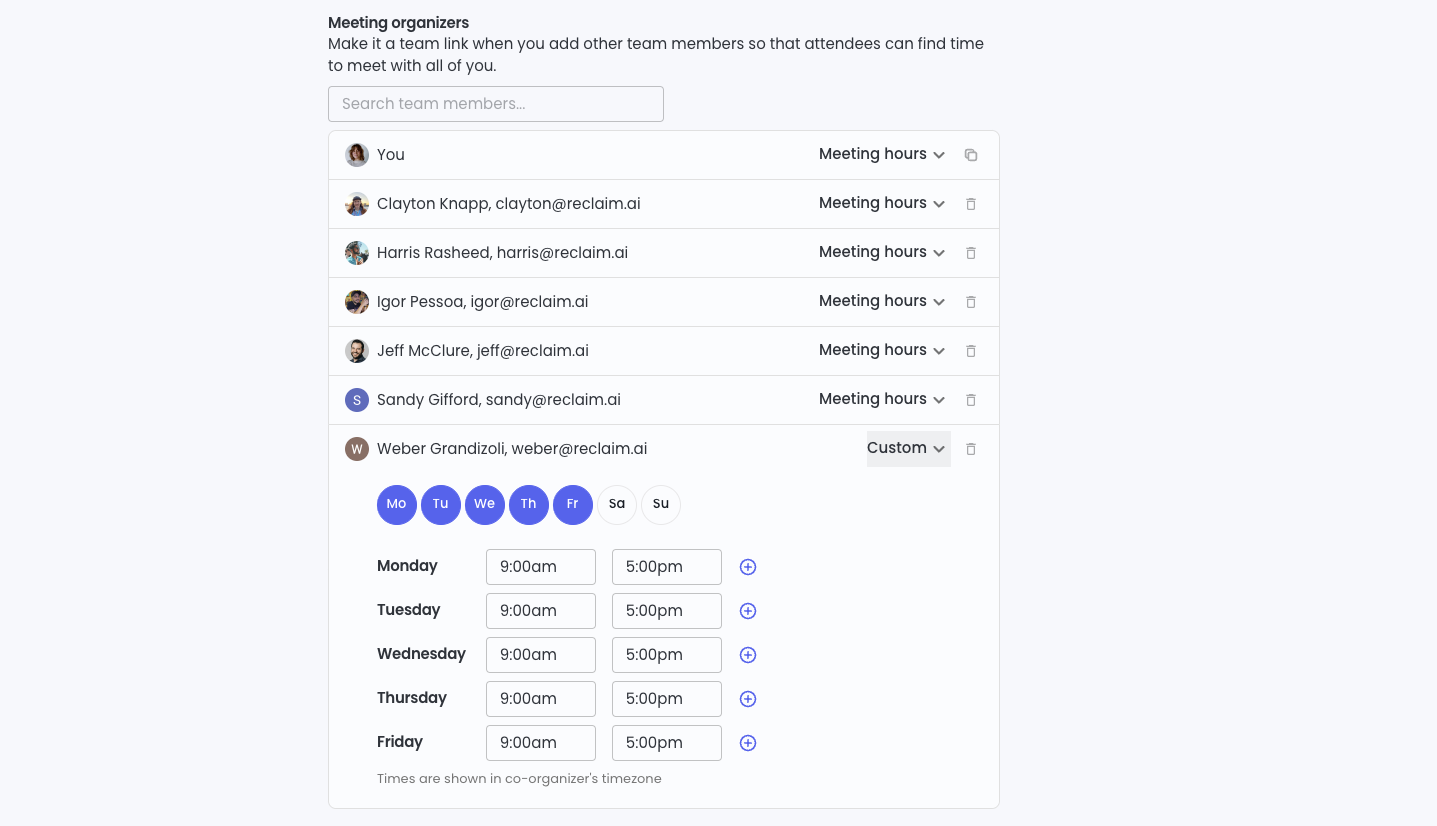Remove Sandy Gifford using the trash icon
1437x826 pixels.
[971, 399]
